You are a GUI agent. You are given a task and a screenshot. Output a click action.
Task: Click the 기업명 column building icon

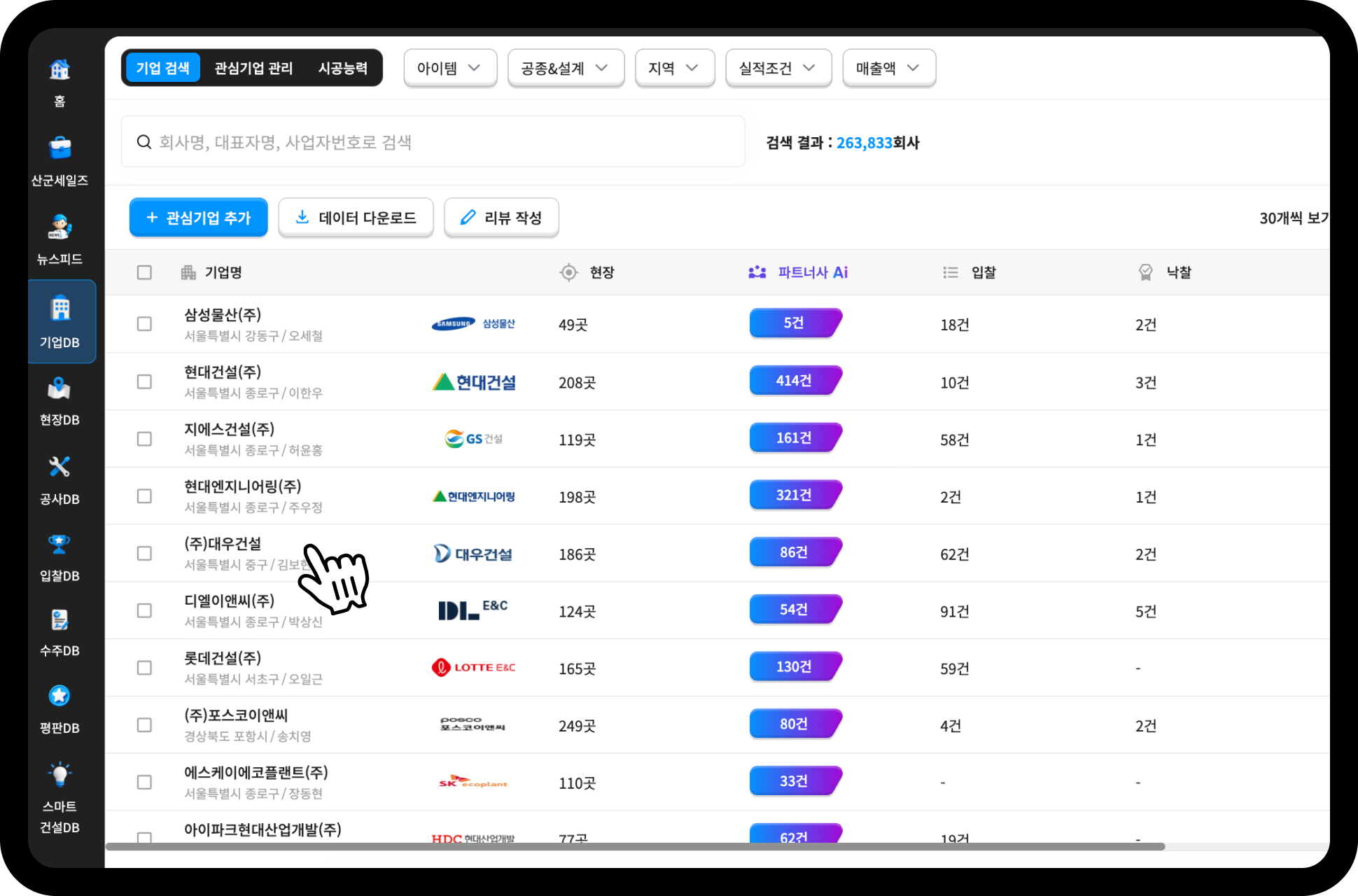click(188, 272)
